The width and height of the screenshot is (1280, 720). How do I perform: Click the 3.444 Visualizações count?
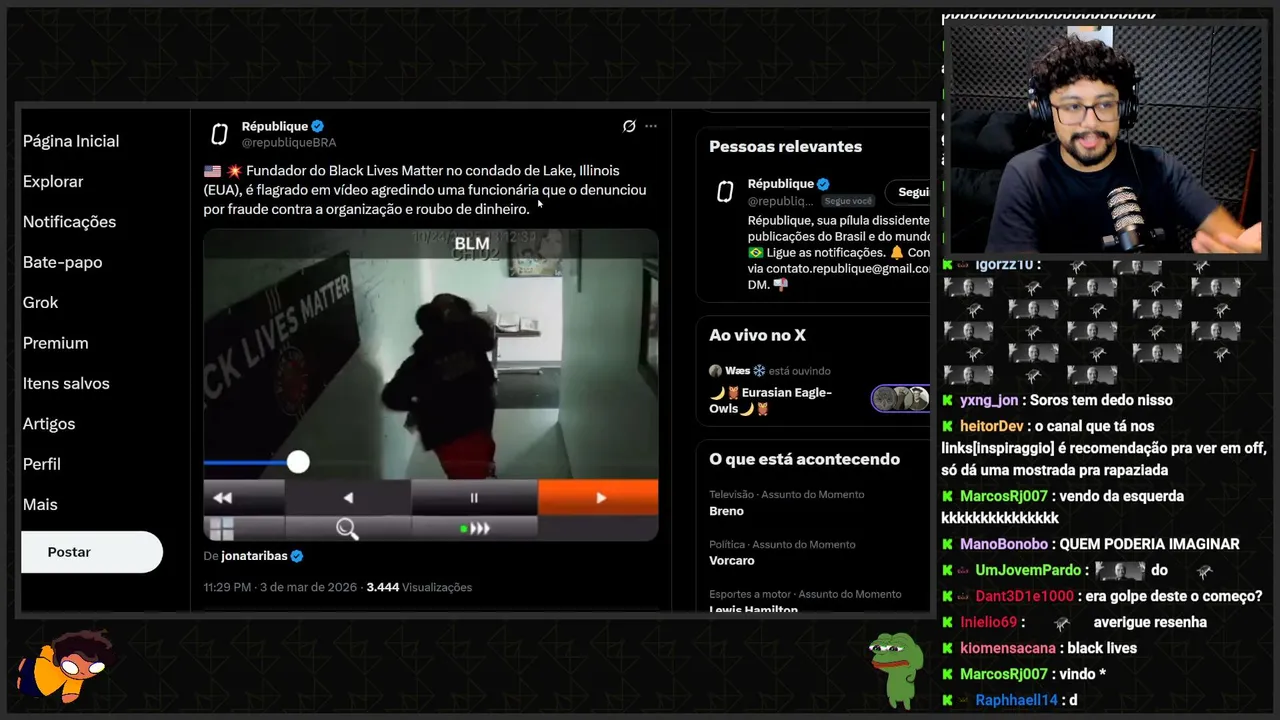[x=419, y=587]
